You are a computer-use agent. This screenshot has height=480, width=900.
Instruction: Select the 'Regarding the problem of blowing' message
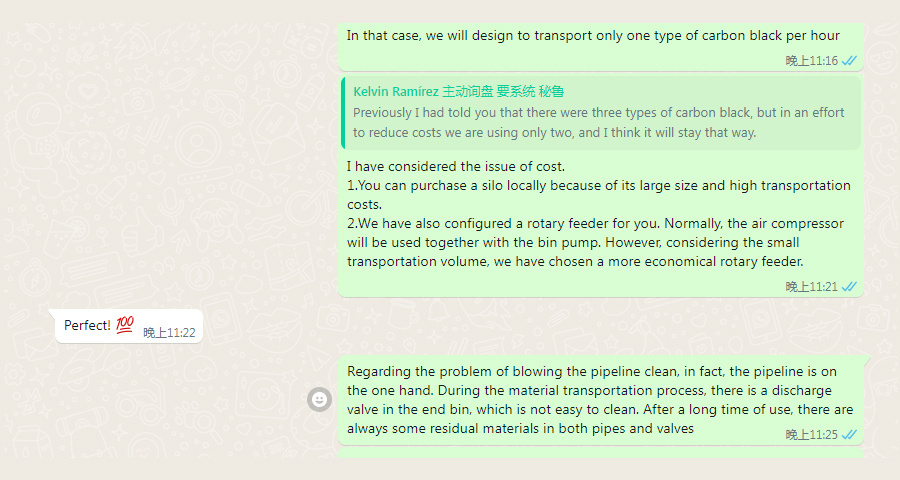pyautogui.click(x=600, y=400)
